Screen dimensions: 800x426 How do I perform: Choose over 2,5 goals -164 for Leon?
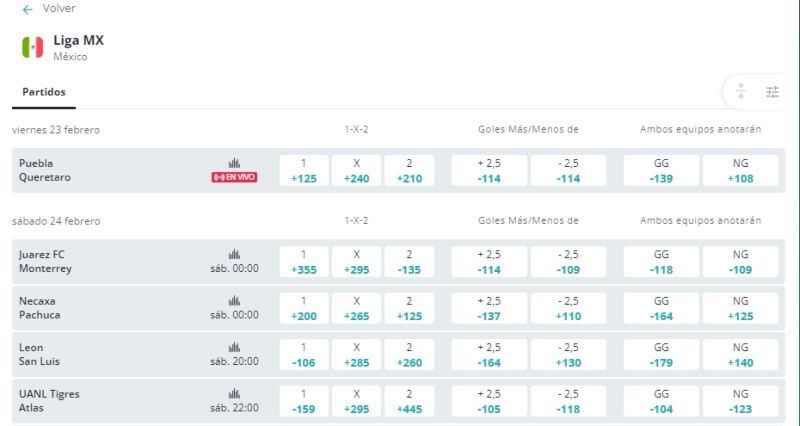pos(489,355)
